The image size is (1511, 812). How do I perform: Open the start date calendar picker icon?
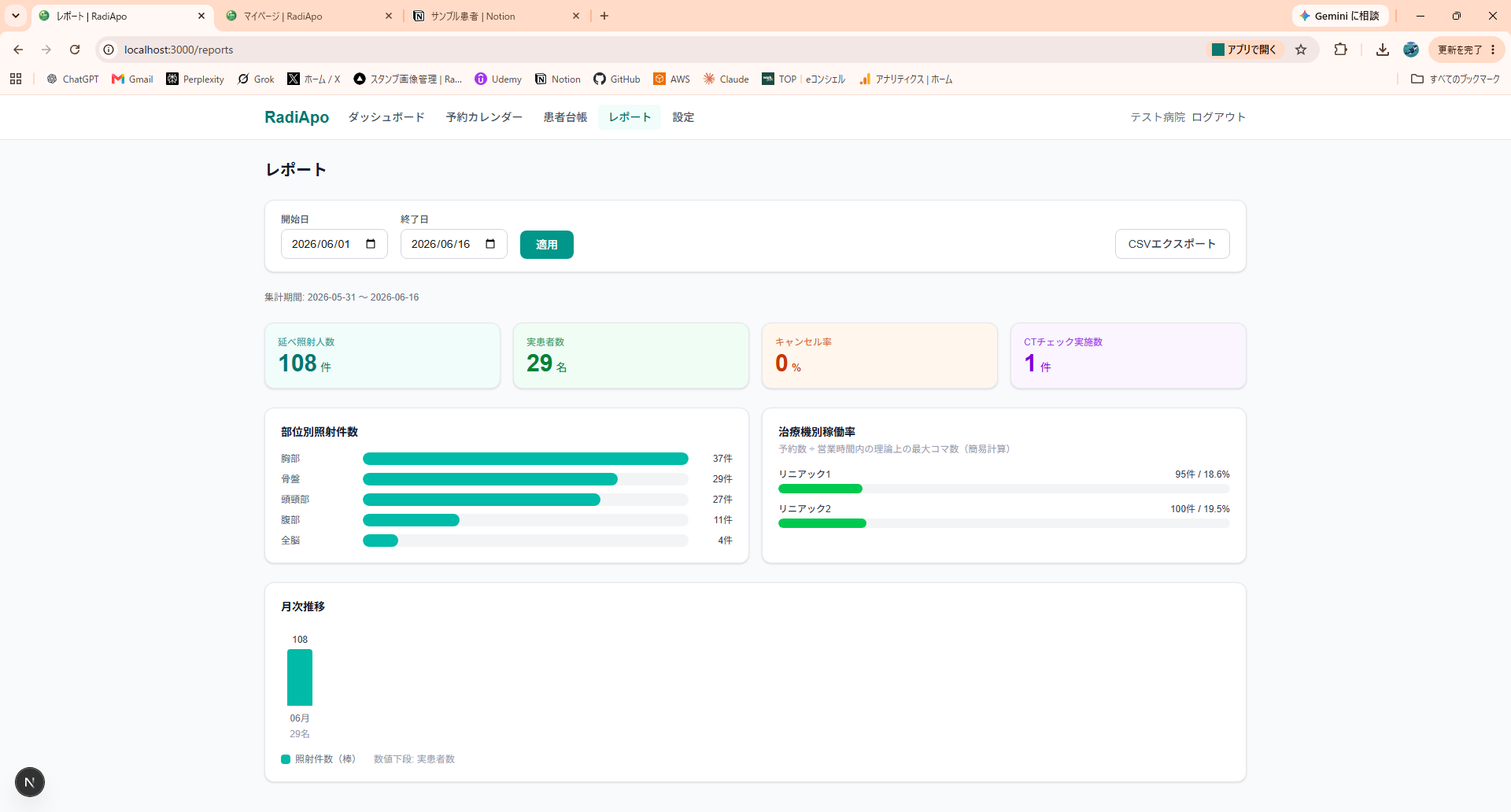(371, 244)
